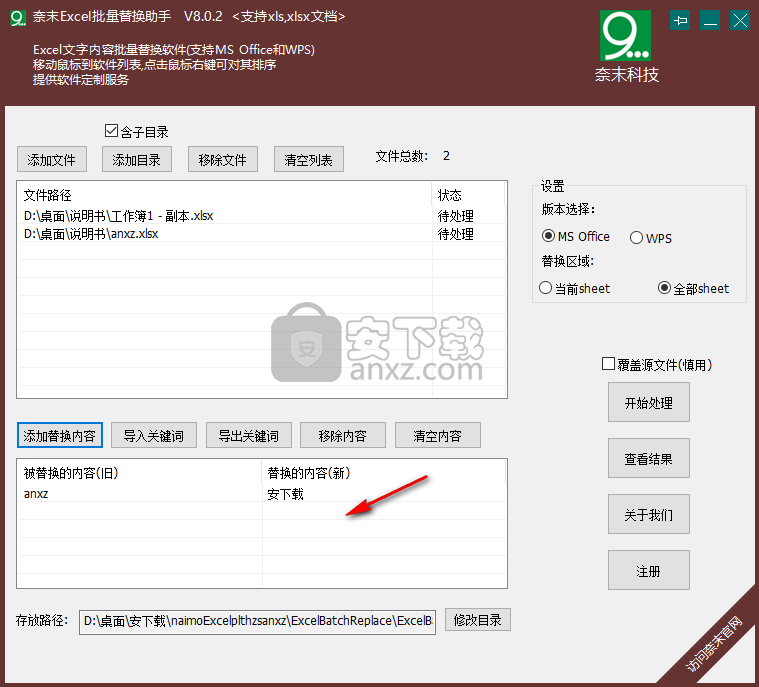Viewport: 759px width, 687px height.
Task: Click the 添加文件 button
Action: pos(52,159)
